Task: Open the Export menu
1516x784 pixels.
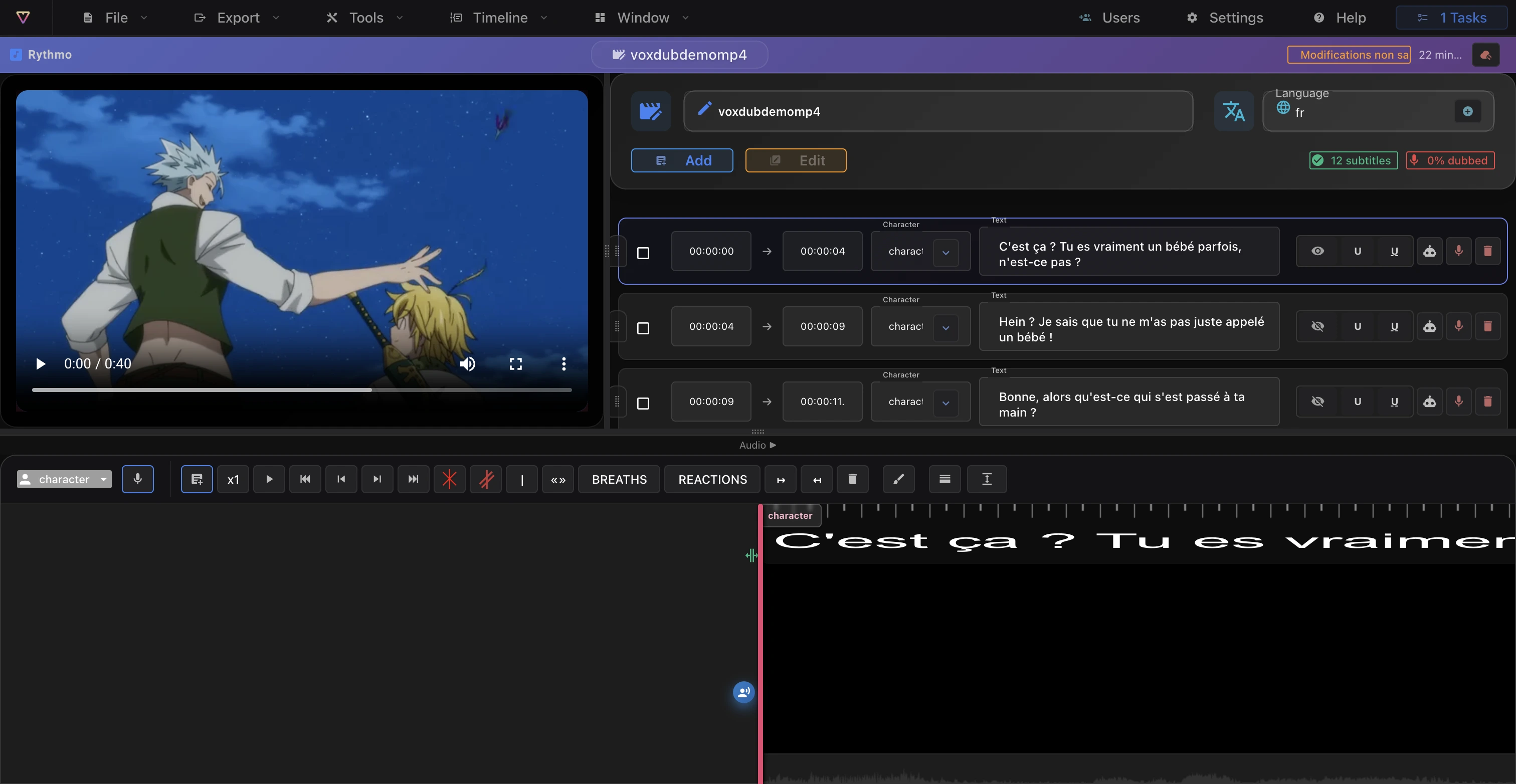Action: [237, 18]
